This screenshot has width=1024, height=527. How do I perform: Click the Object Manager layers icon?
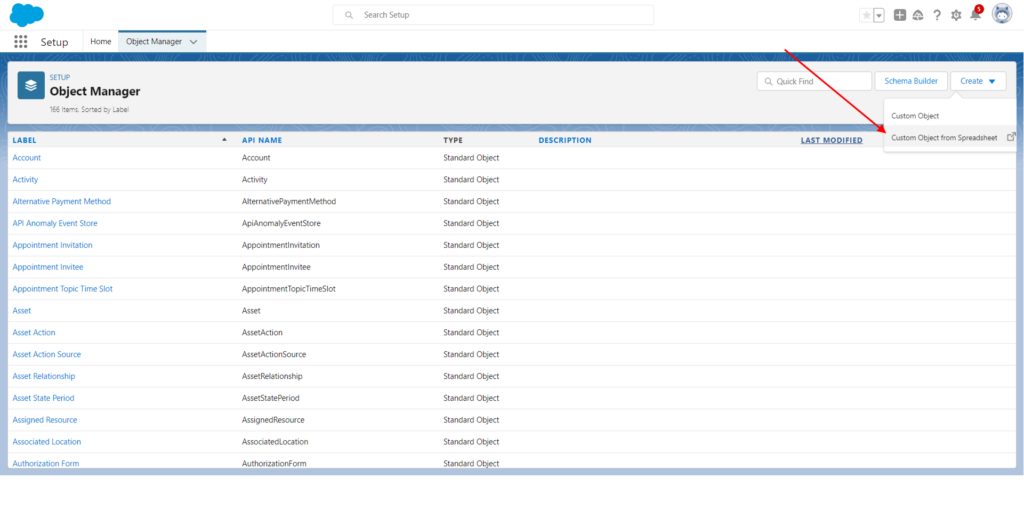31,85
